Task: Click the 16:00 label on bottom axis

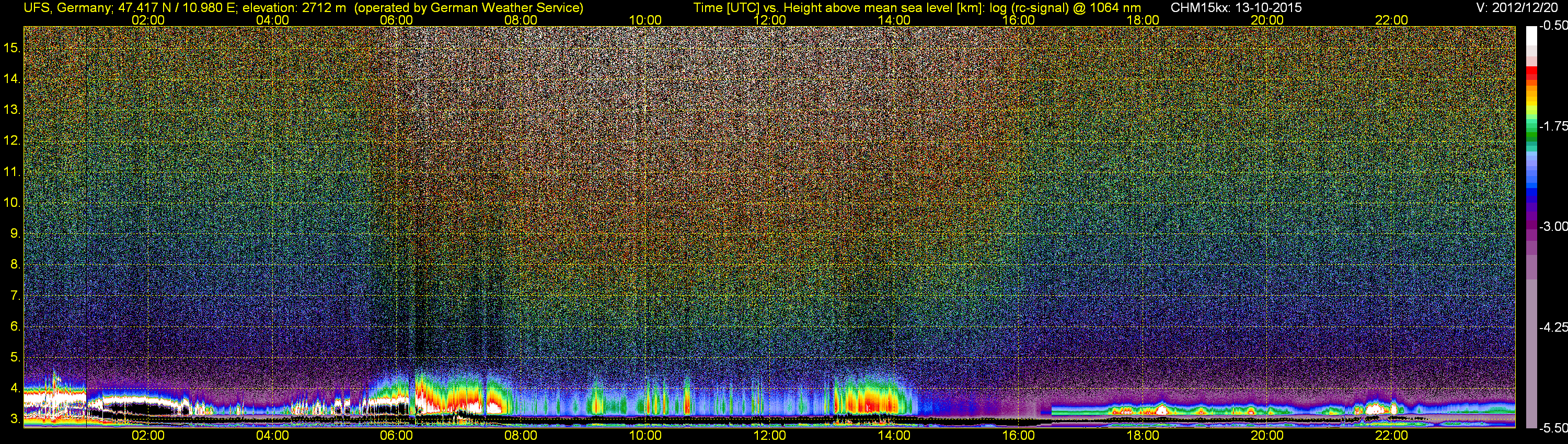Action: coord(1018,436)
